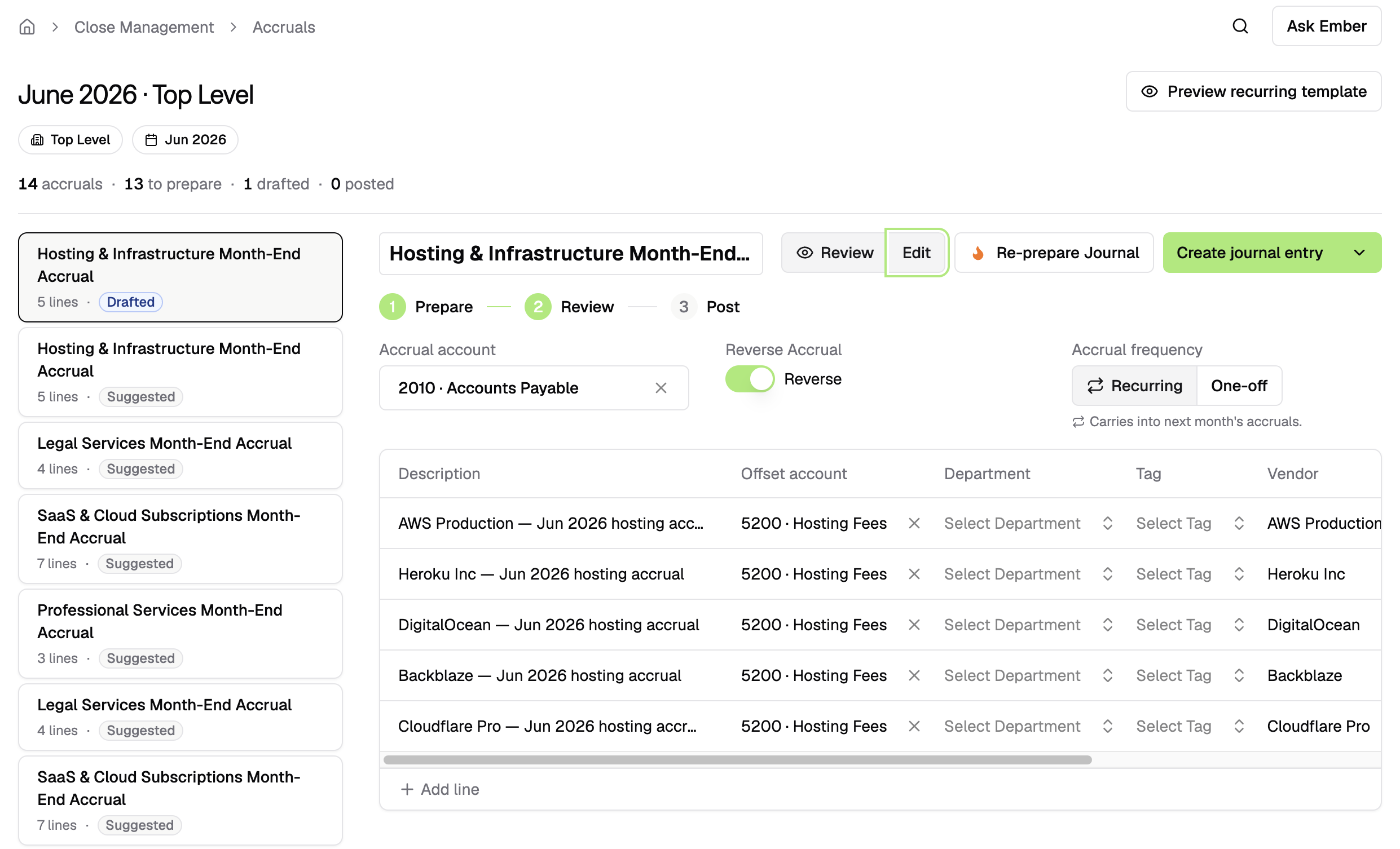Click the Description column header
The height and width of the screenshot is (849, 1400).
[x=439, y=474]
